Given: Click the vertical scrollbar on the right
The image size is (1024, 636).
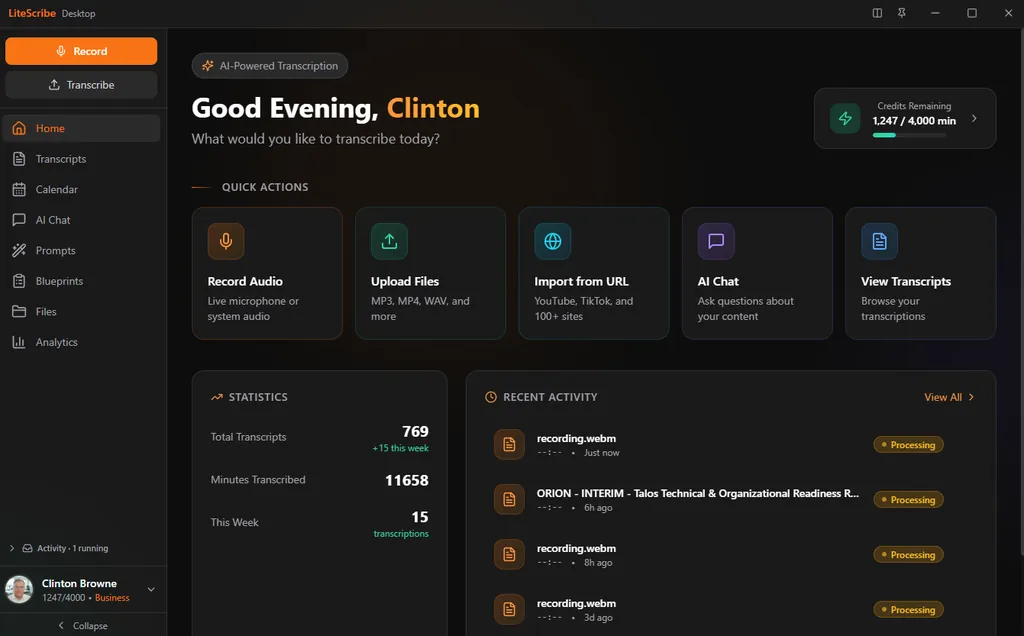Looking at the screenshot, I should [1021, 294].
